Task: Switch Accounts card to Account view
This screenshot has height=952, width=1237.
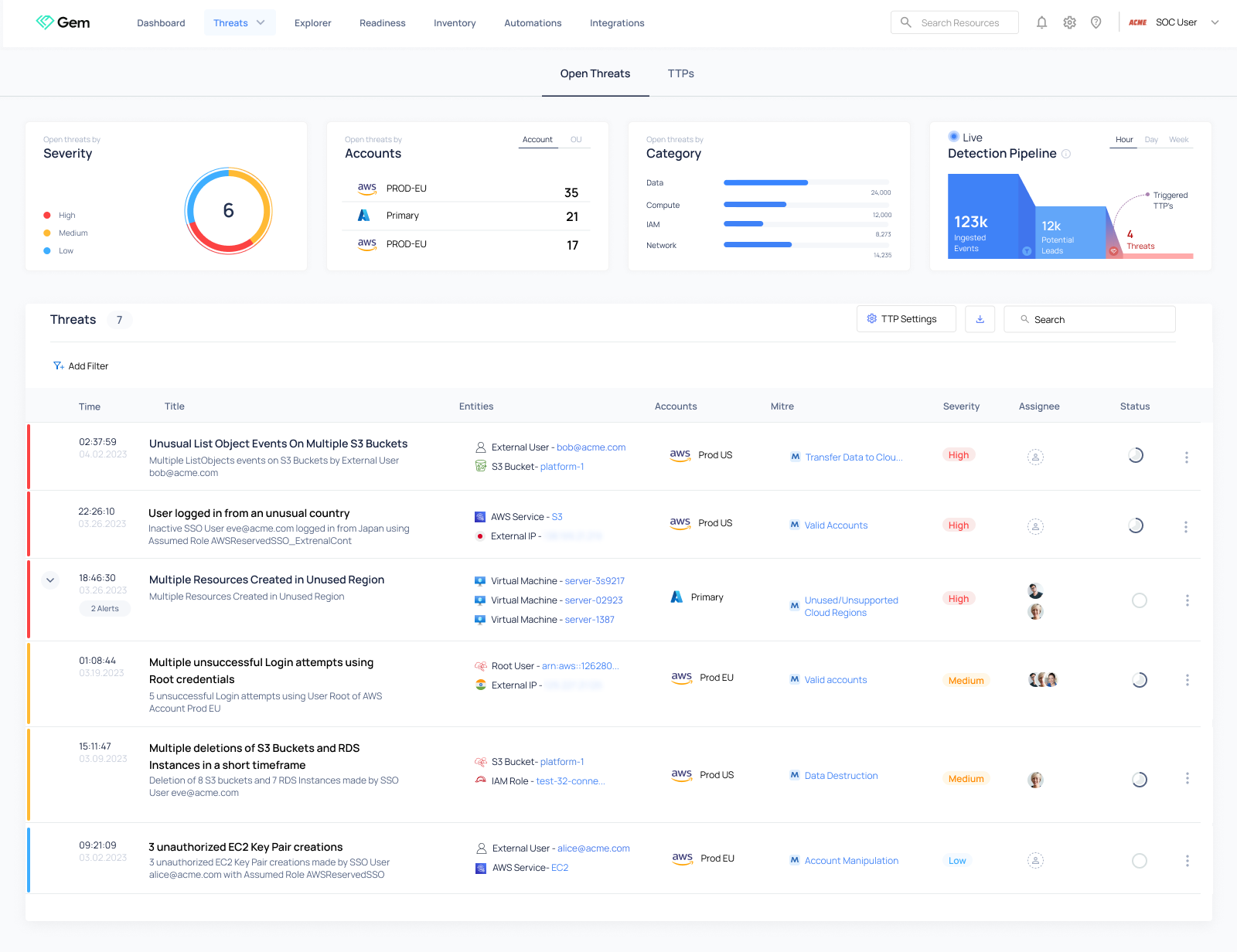Action: click(x=537, y=140)
